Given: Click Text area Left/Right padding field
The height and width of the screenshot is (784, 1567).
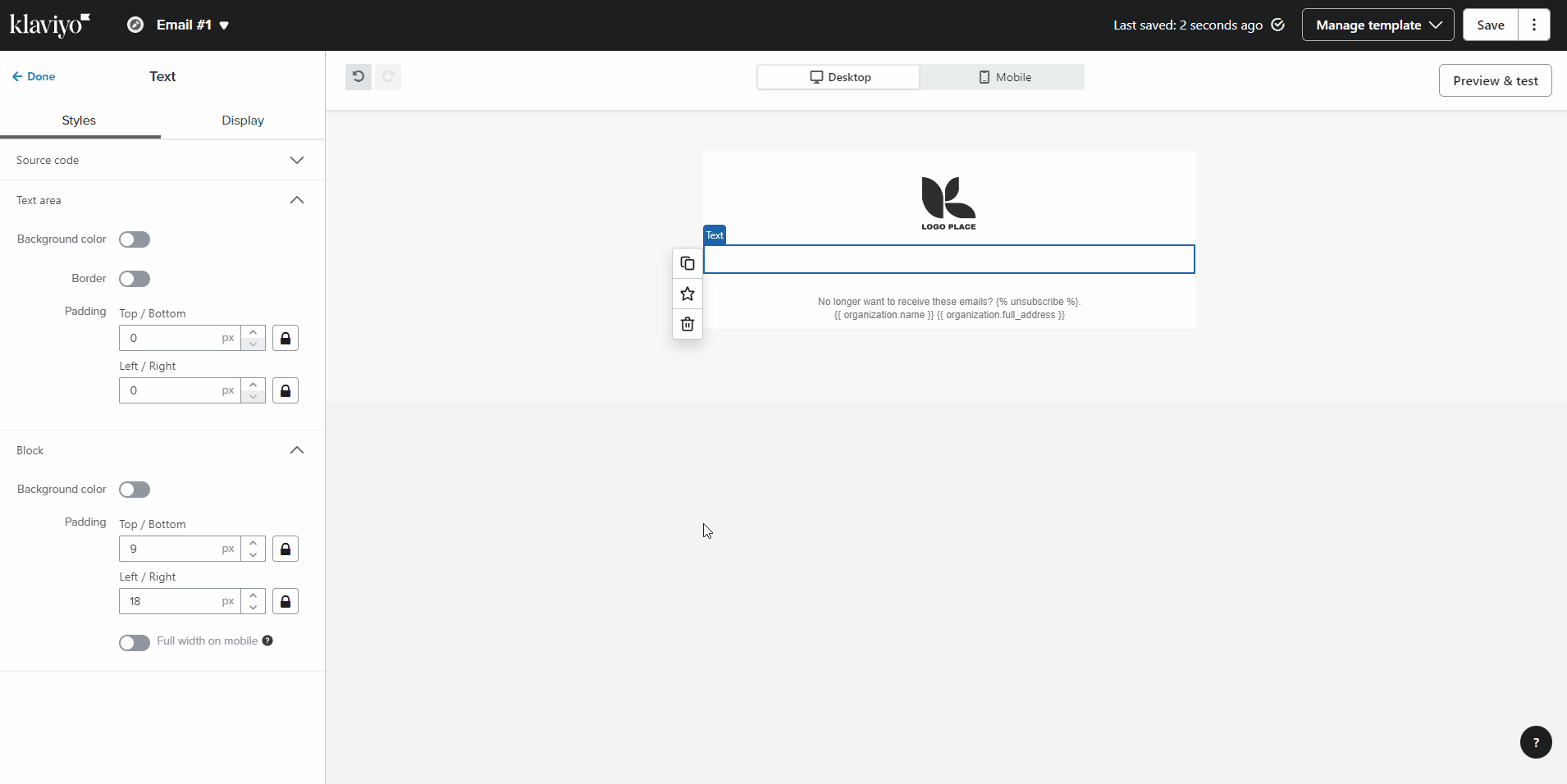Looking at the screenshot, I should pyautogui.click(x=180, y=390).
